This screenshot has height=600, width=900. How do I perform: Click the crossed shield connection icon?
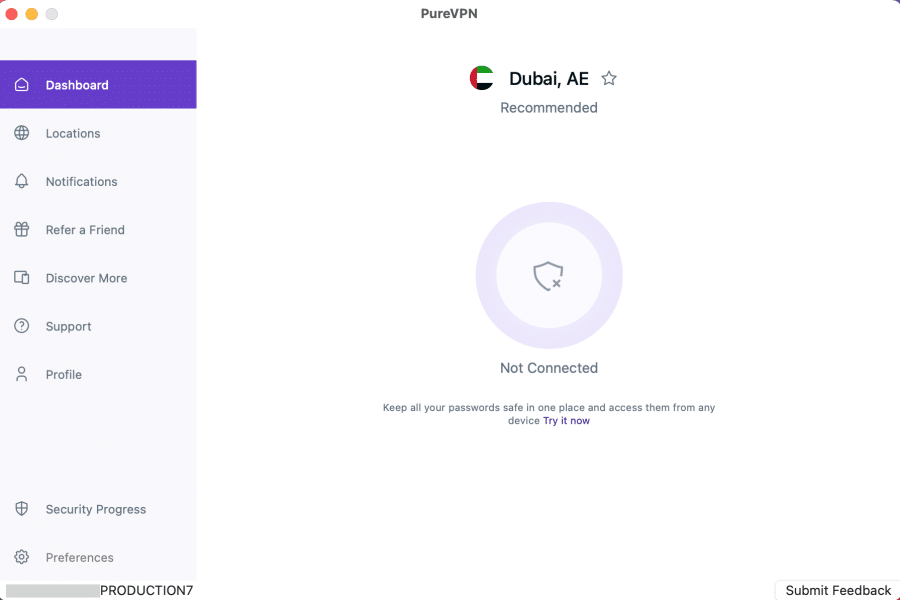[548, 275]
